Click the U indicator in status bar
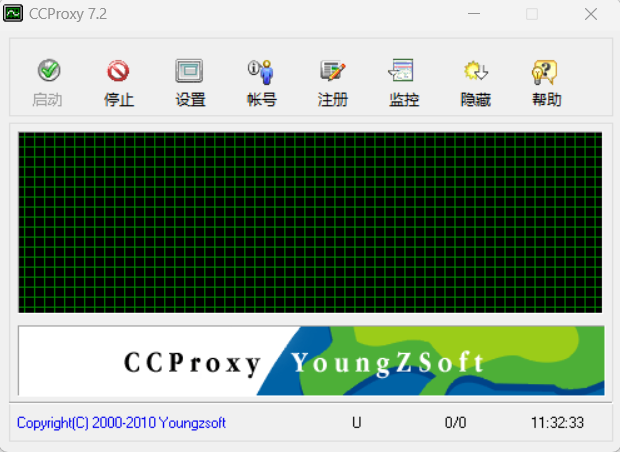Screen dimensions: 620x452 pos(356,423)
